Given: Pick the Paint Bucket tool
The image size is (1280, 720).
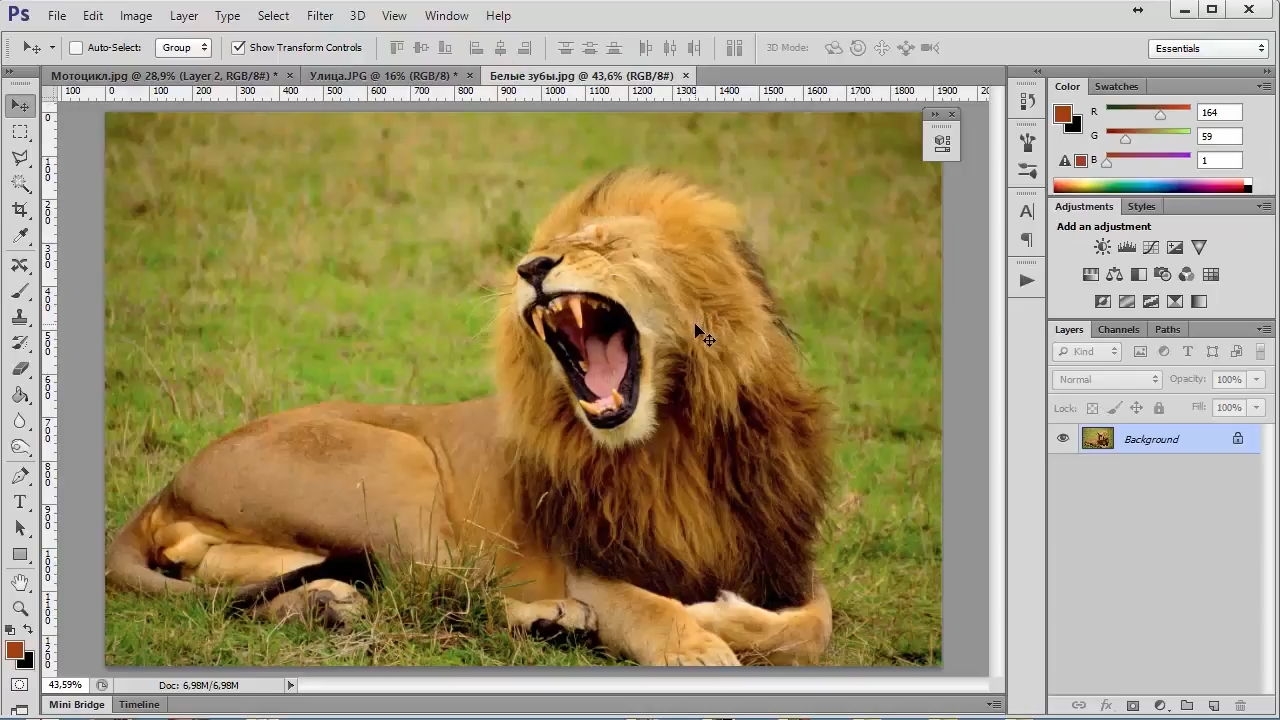Looking at the screenshot, I should [20, 395].
